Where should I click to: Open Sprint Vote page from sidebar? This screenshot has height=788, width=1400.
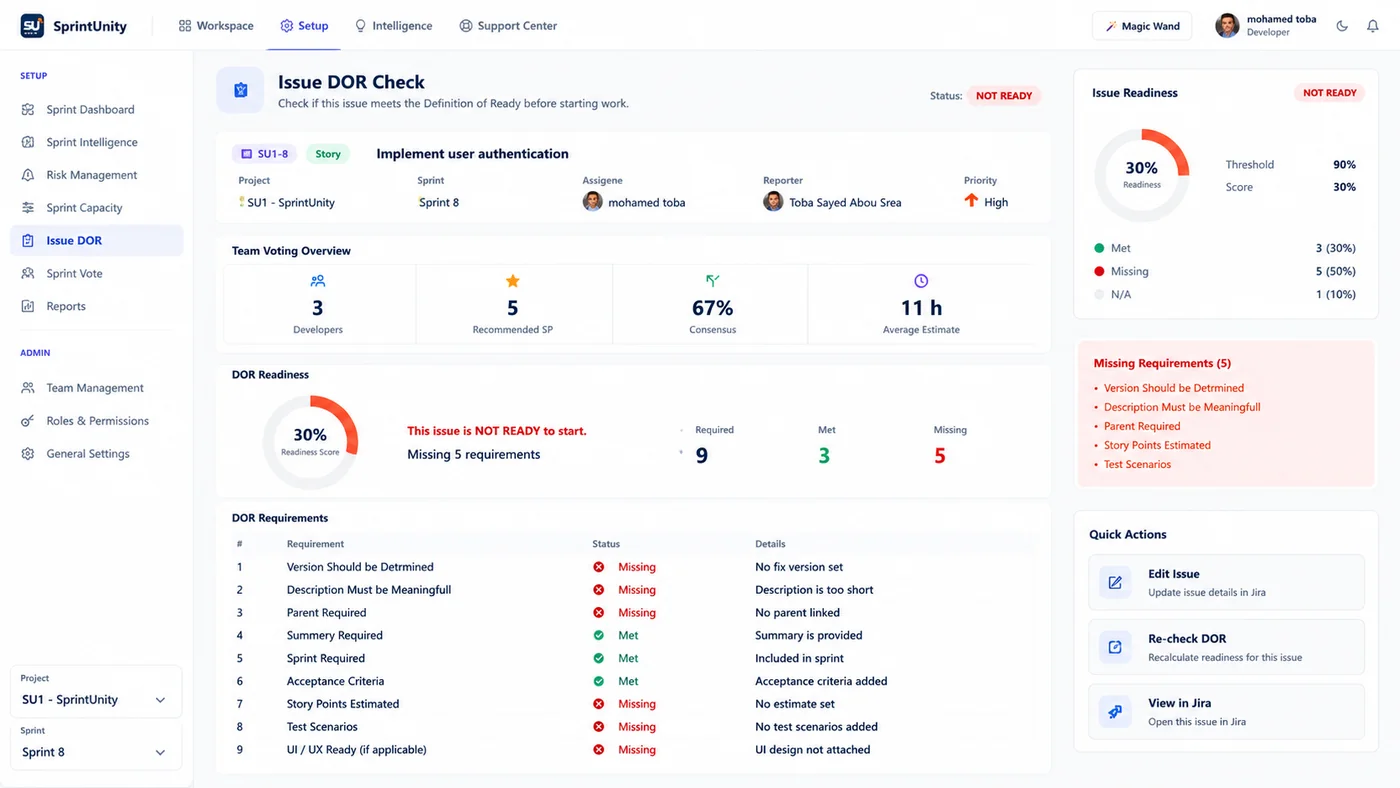97,273
